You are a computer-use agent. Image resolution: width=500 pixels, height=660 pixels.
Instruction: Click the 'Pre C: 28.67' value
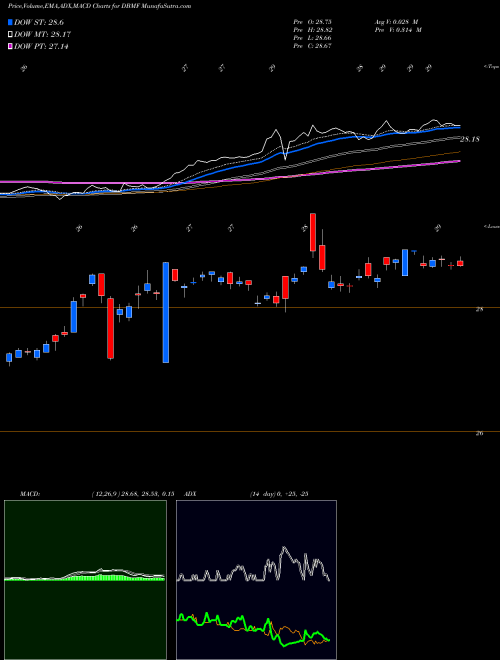pos(313,46)
